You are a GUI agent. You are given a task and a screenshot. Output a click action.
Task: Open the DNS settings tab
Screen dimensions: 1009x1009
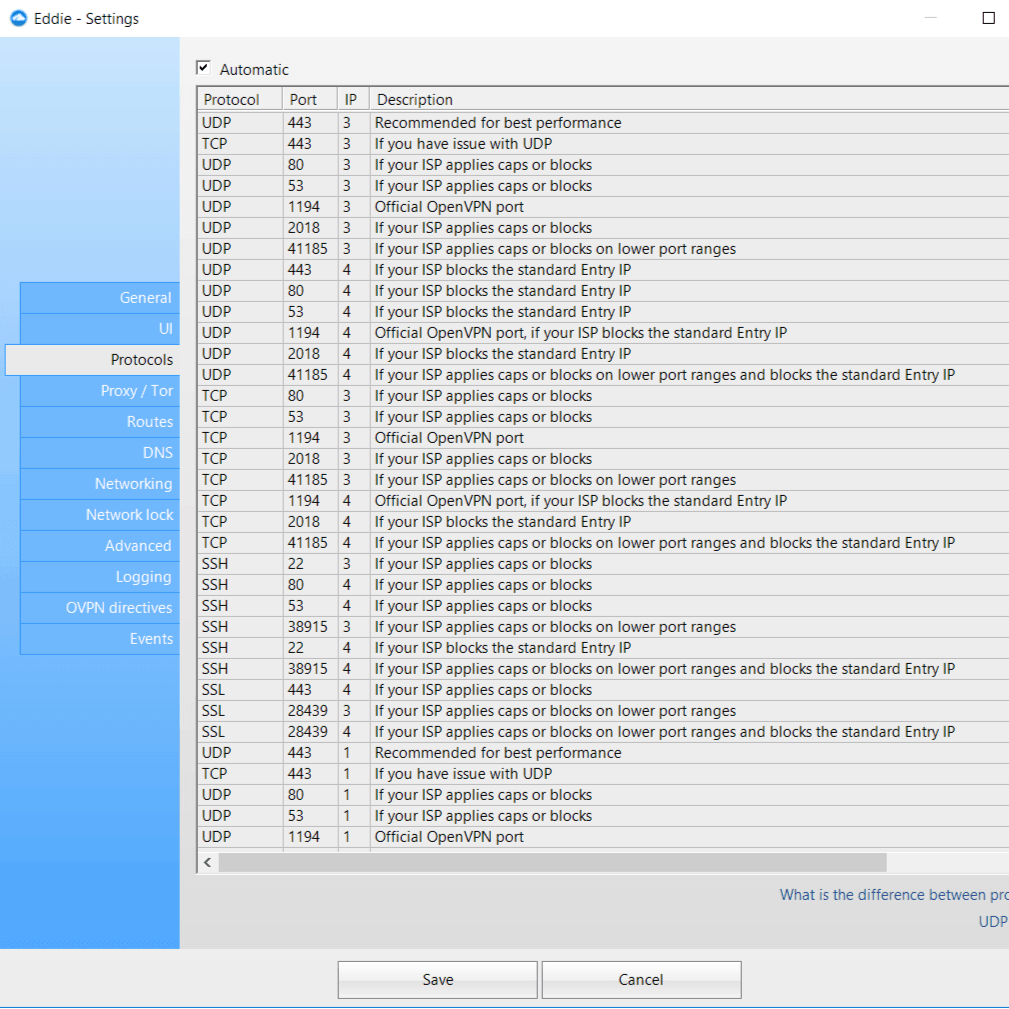coord(100,453)
